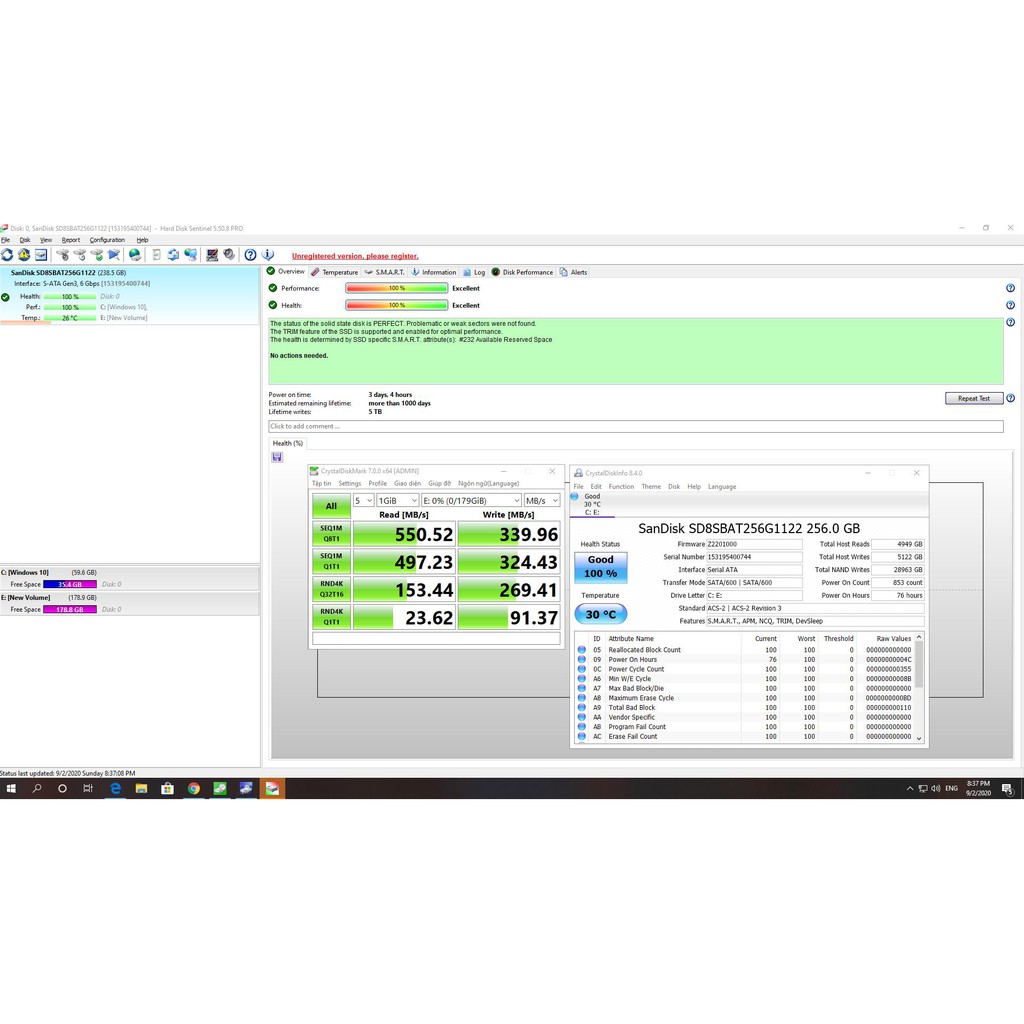
Task: Click the refresh icon in Hard Disk Sentinel toolbar
Action: coord(7,255)
